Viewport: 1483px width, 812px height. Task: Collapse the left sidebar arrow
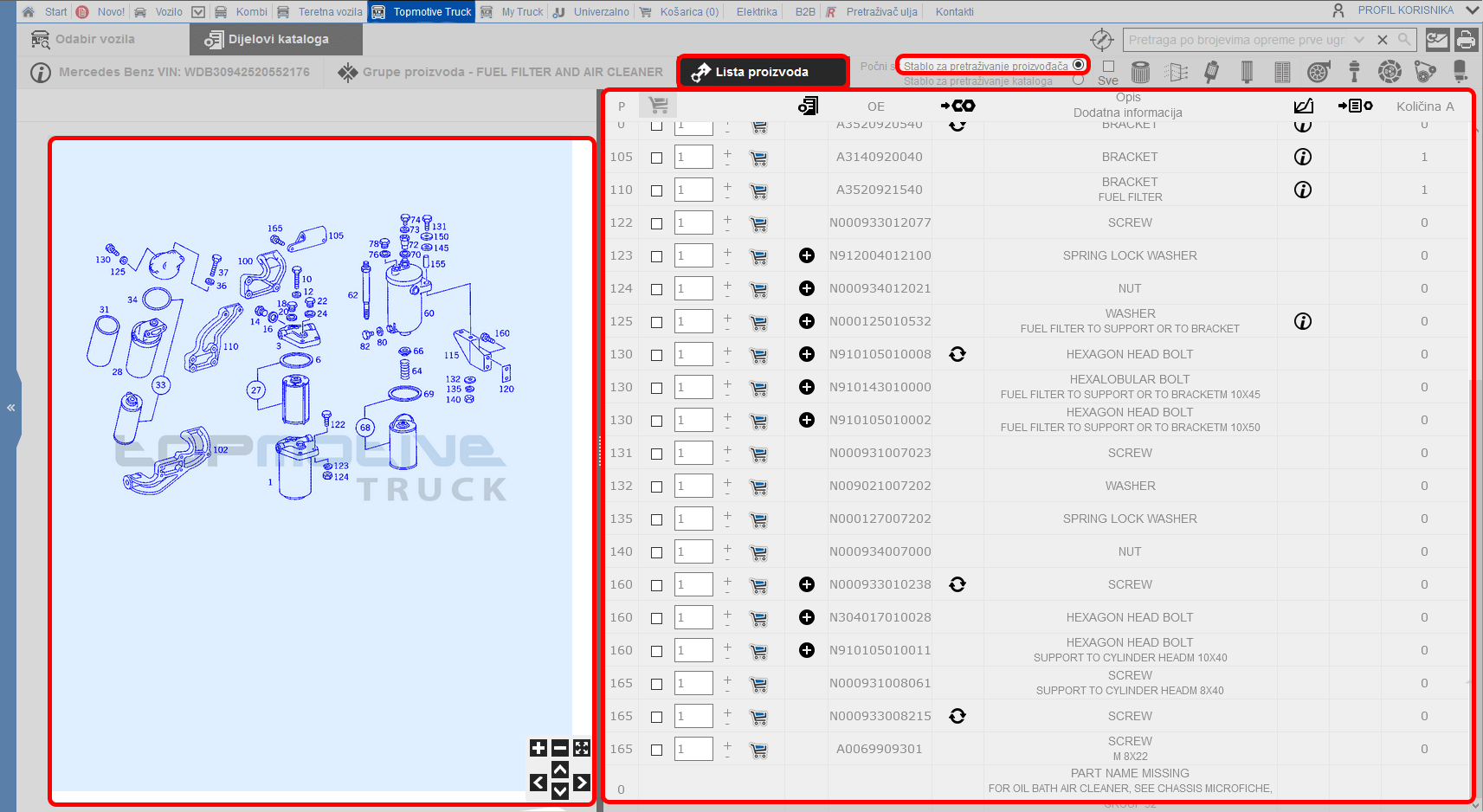tap(10, 407)
